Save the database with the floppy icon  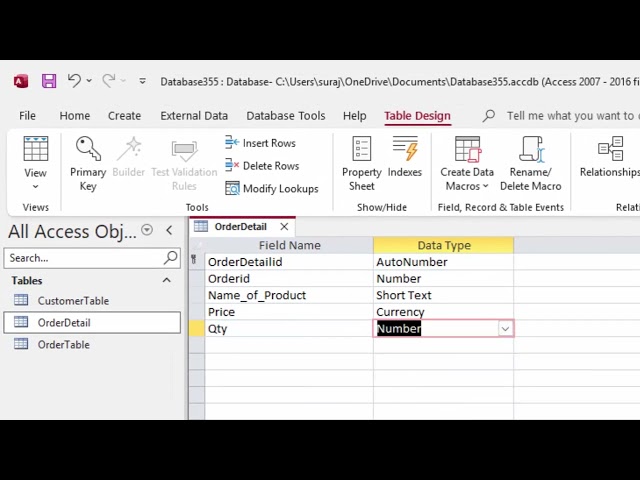point(49,81)
